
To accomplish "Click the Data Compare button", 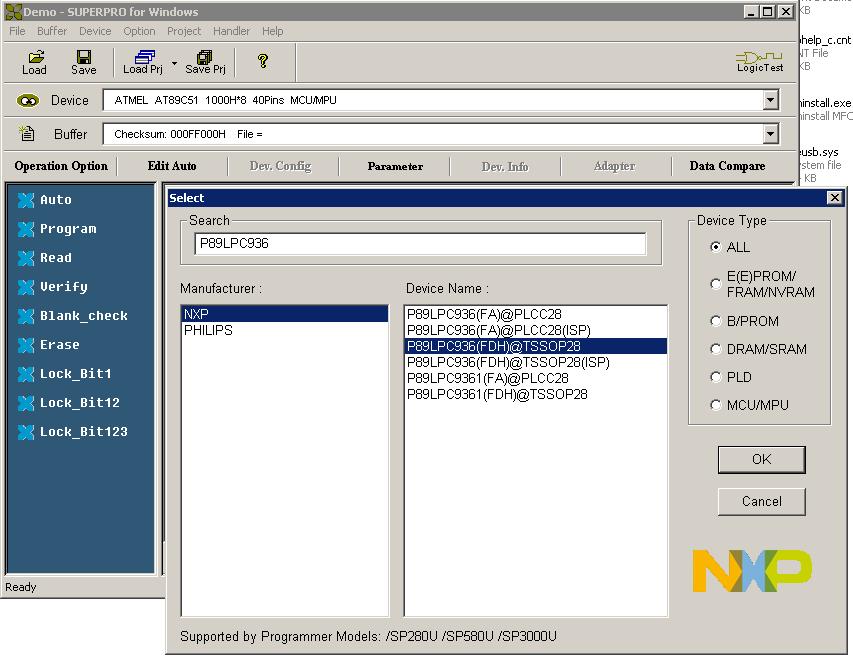I will [727, 166].
